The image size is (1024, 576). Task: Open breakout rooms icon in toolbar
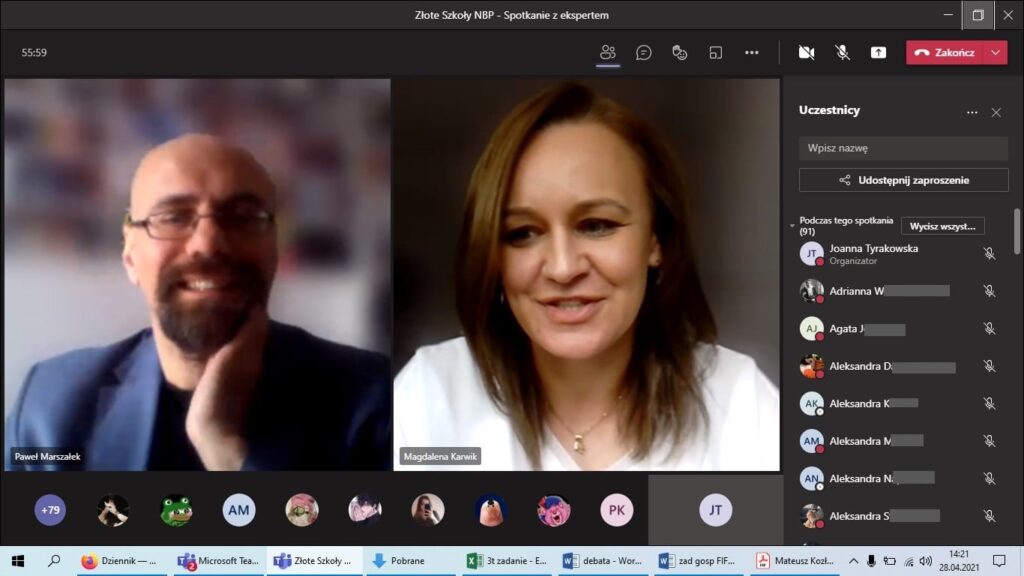[x=716, y=52]
